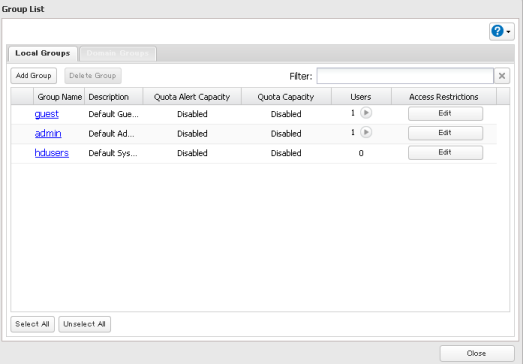Click guest's Quota Alert Capacity 'Disabled' cell
This screenshot has width=523, height=364.
pyautogui.click(x=192, y=114)
